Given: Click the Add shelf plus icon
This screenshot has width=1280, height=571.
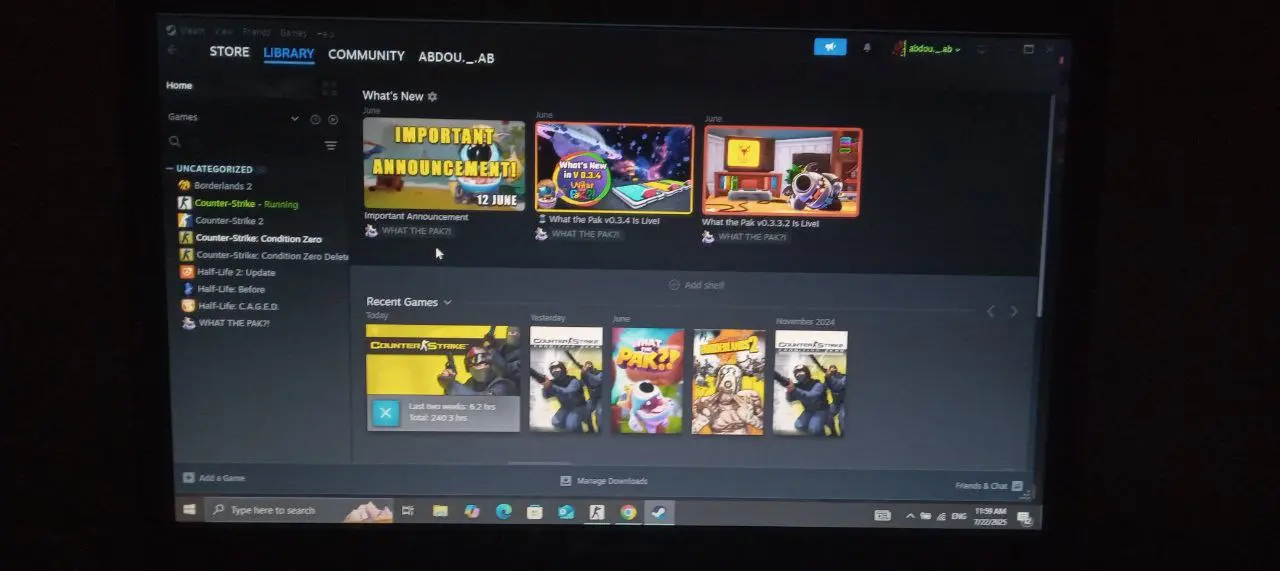Looking at the screenshot, I should click(x=674, y=285).
